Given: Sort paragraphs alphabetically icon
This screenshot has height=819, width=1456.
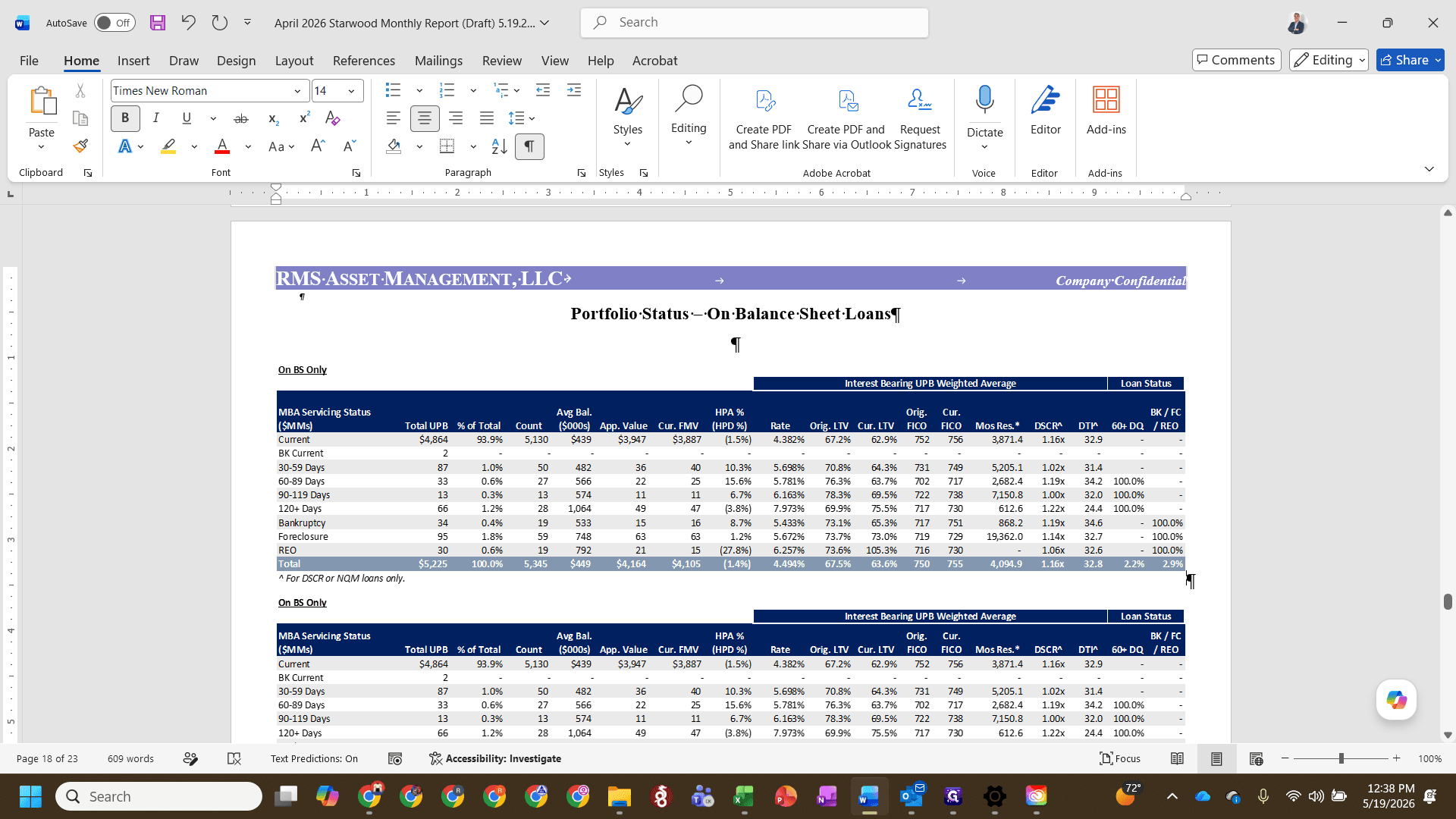Looking at the screenshot, I should tap(499, 146).
